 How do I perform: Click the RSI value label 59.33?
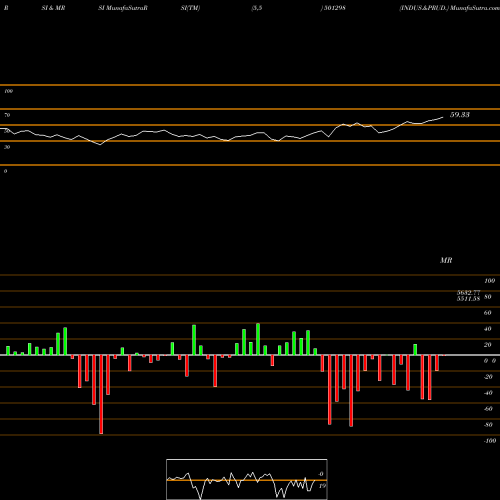point(460,115)
